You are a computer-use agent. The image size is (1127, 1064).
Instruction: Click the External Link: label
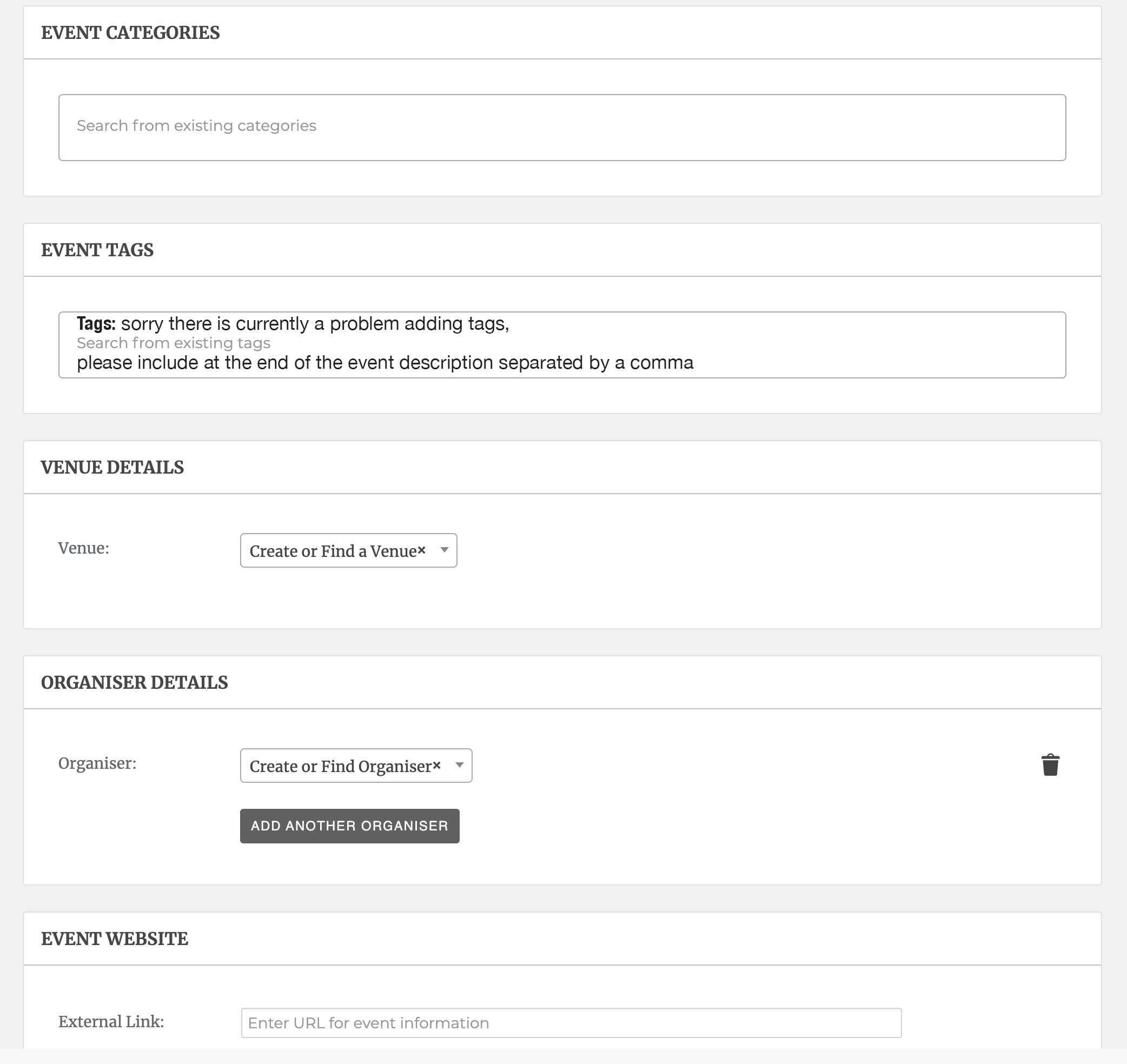click(111, 1021)
